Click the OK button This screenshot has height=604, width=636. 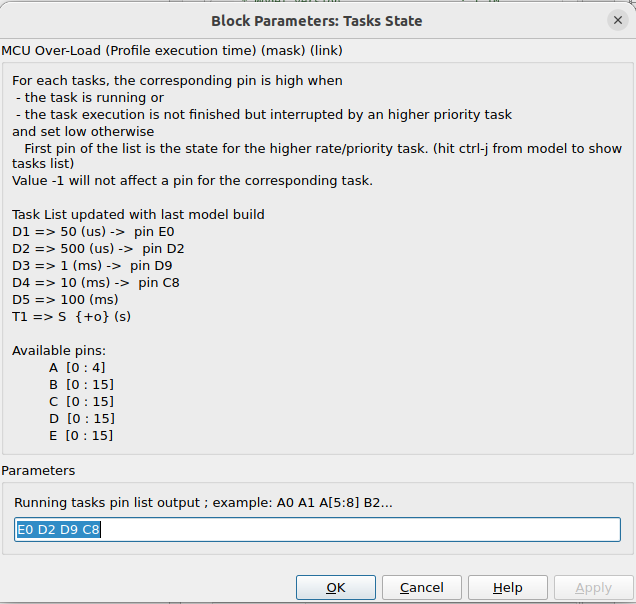pyautogui.click(x=336, y=588)
